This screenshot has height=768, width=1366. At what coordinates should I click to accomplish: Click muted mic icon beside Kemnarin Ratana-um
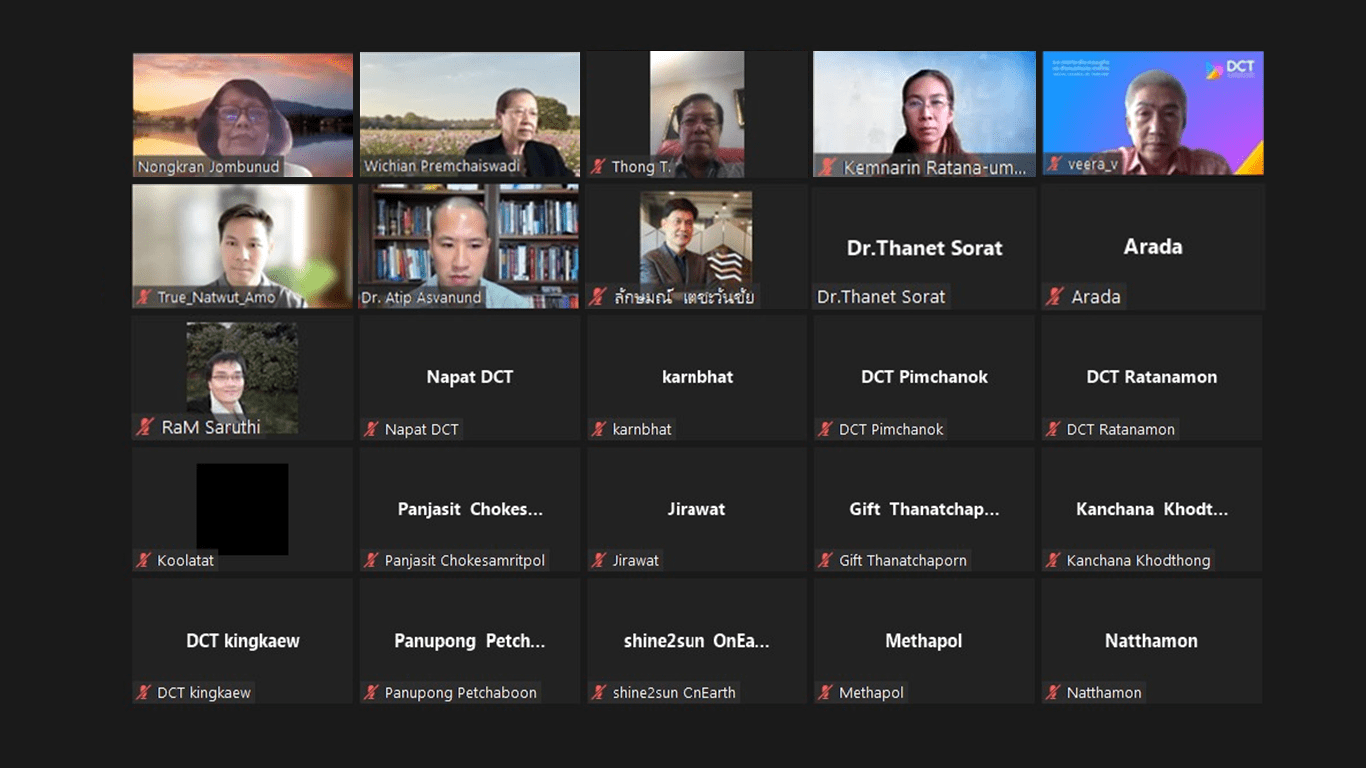tap(827, 167)
